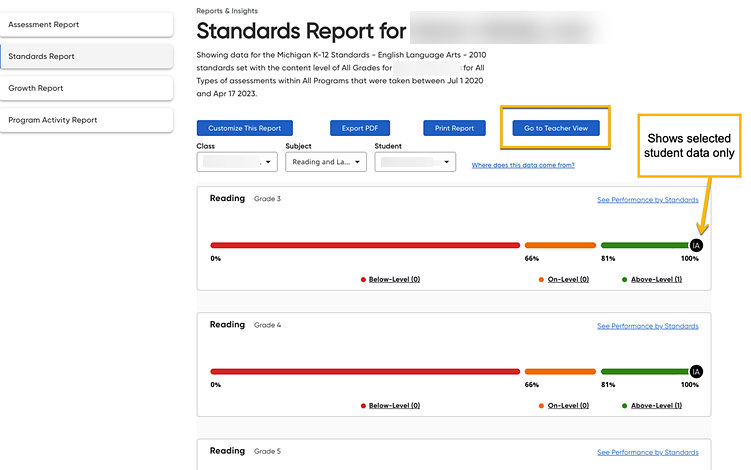Click the Reading Grade 5 heading
751x470 pixels.
click(245, 451)
